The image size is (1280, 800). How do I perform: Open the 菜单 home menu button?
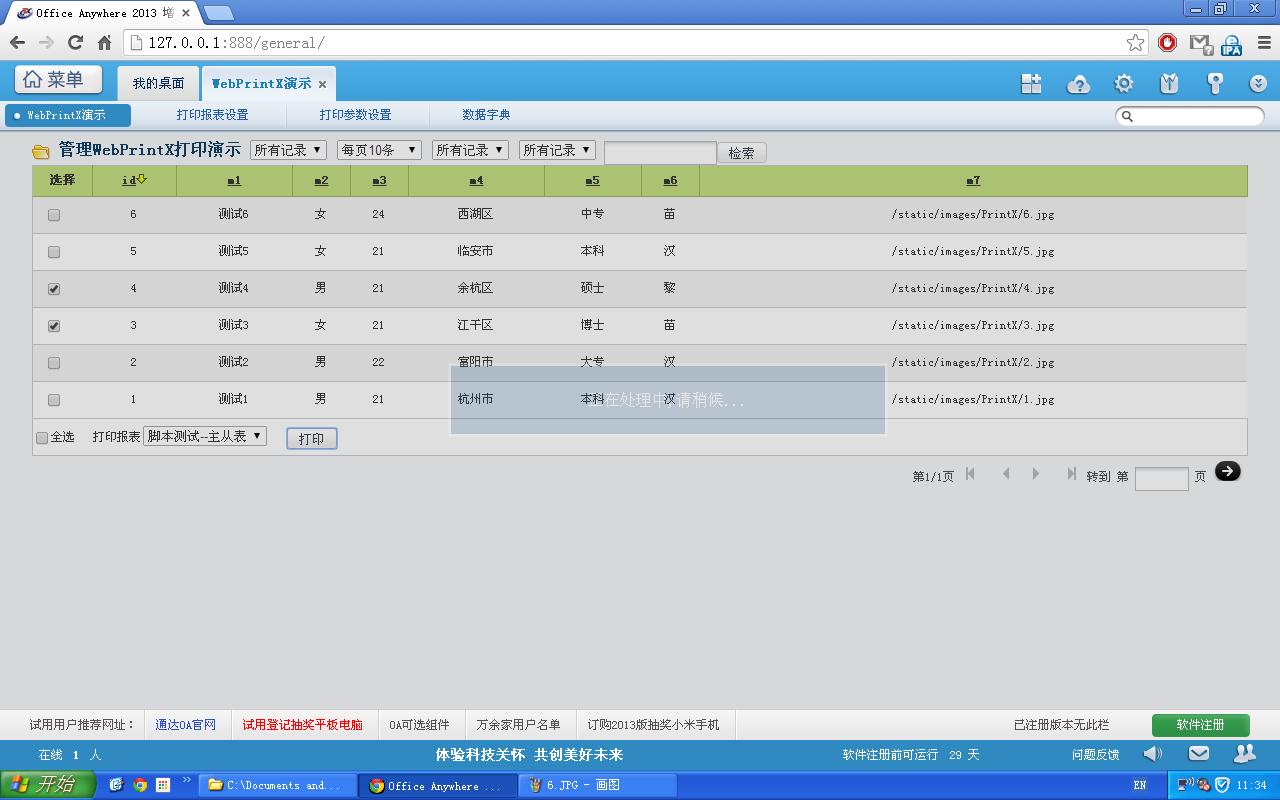(x=59, y=80)
